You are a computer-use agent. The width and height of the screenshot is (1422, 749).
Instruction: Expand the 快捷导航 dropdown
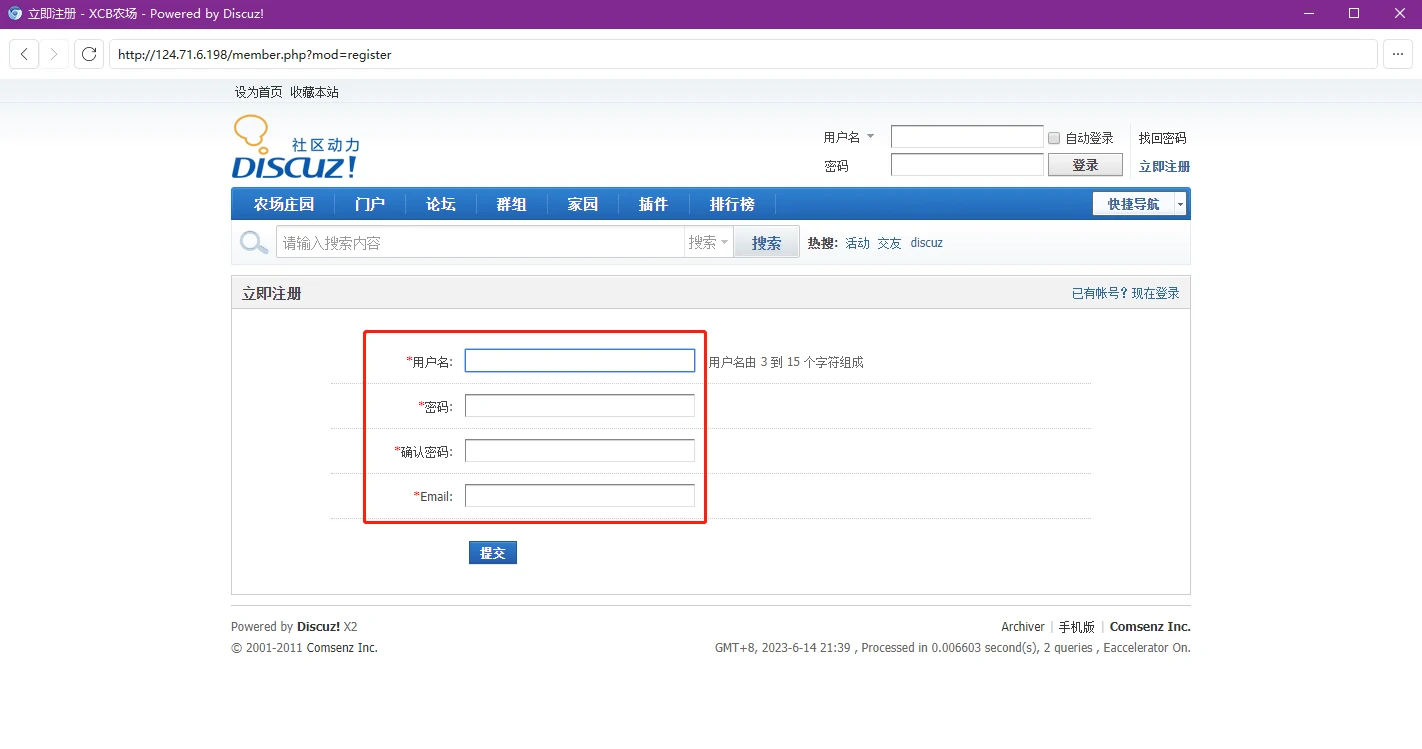click(x=1180, y=204)
